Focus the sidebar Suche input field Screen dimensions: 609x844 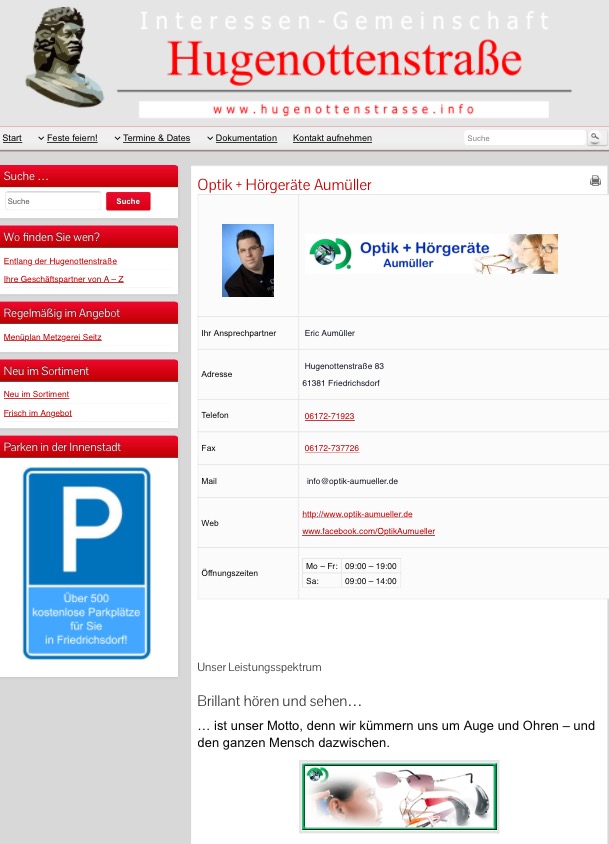click(53, 201)
